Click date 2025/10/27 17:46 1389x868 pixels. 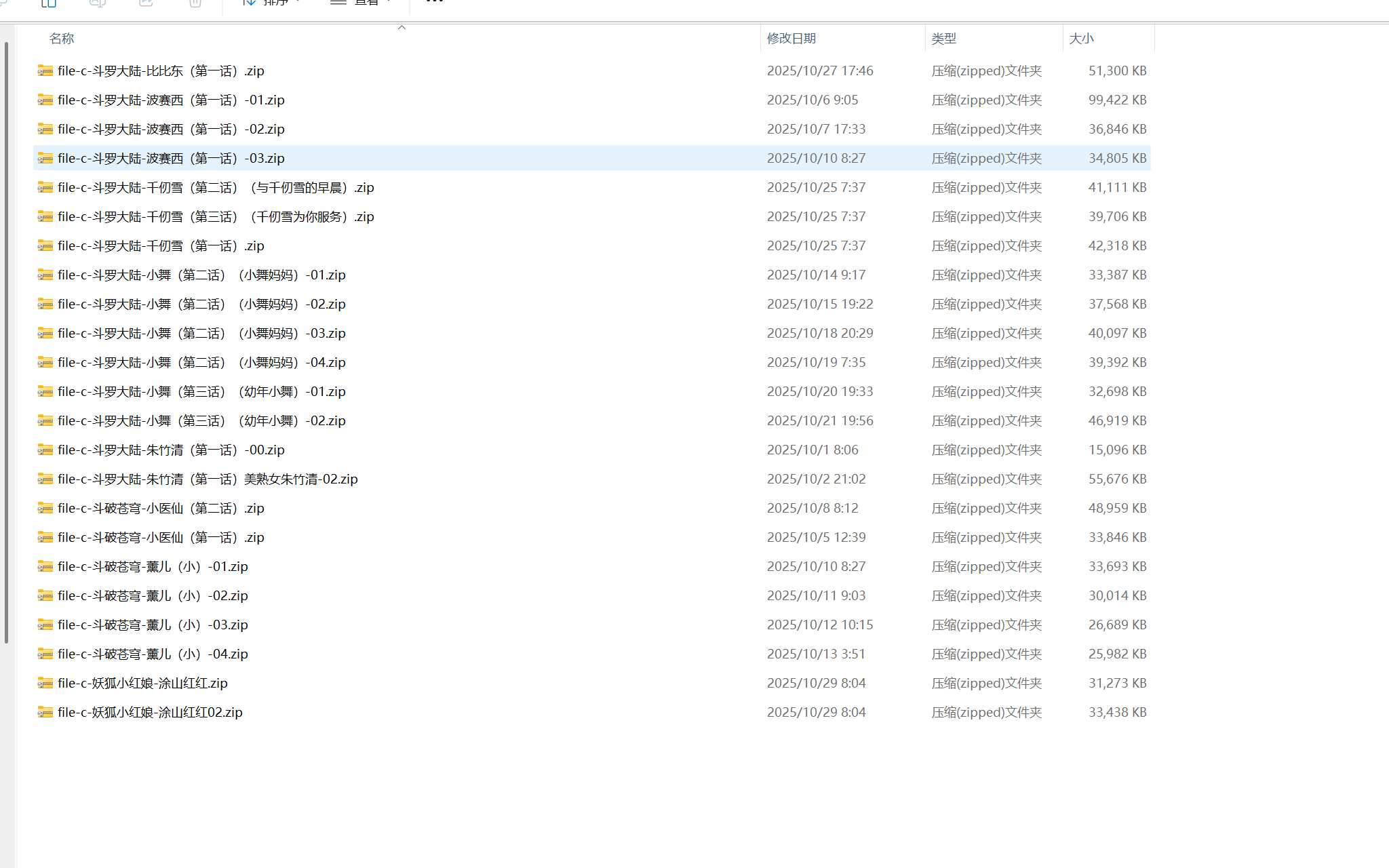pos(820,71)
